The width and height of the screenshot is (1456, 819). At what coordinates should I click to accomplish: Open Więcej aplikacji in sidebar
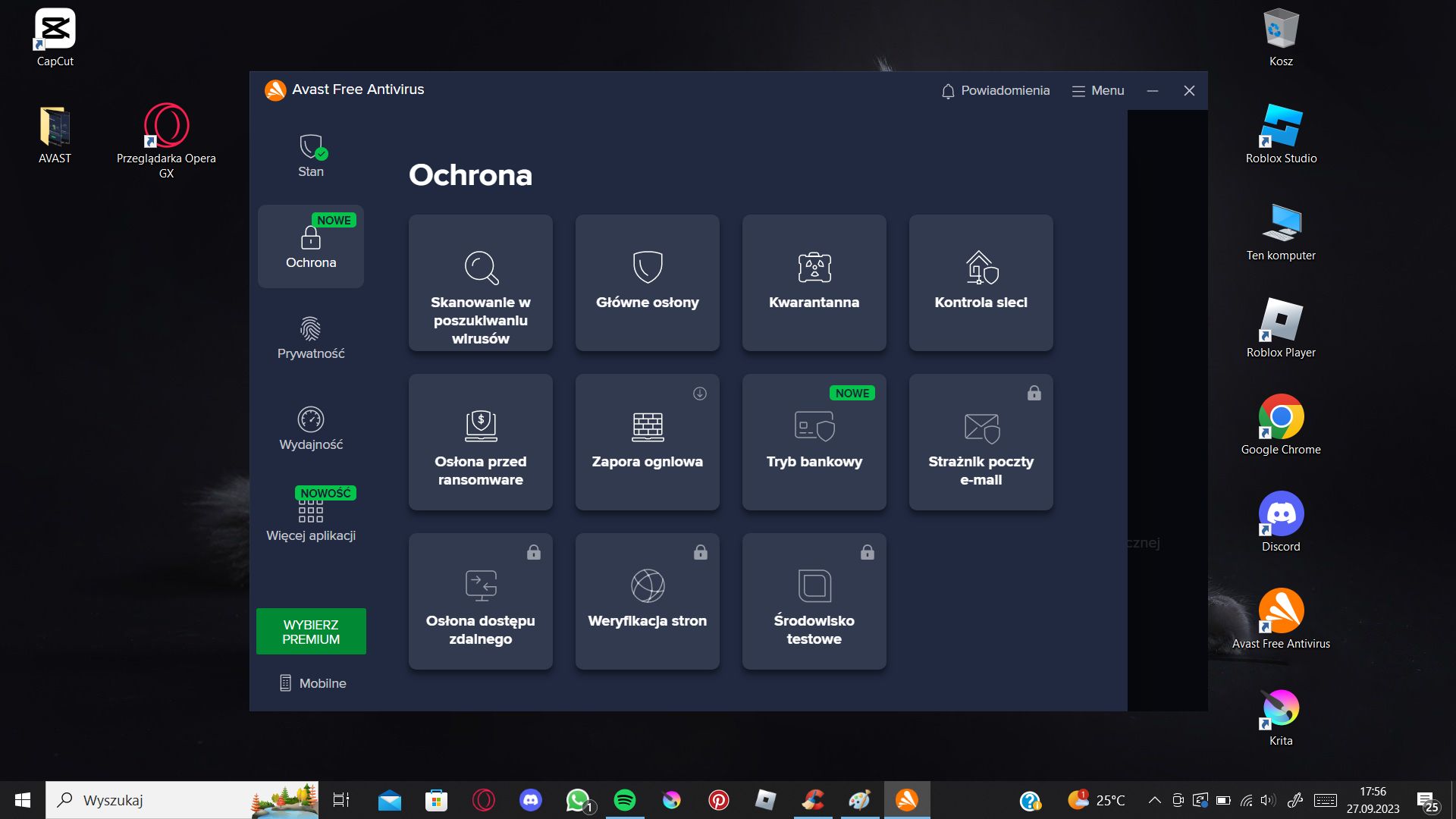(x=311, y=519)
